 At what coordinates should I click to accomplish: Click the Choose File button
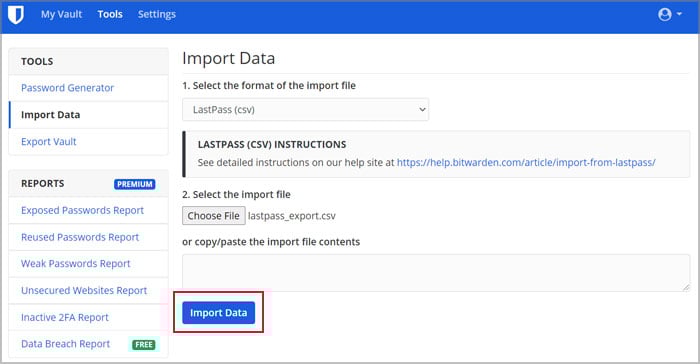click(x=213, y=216)
